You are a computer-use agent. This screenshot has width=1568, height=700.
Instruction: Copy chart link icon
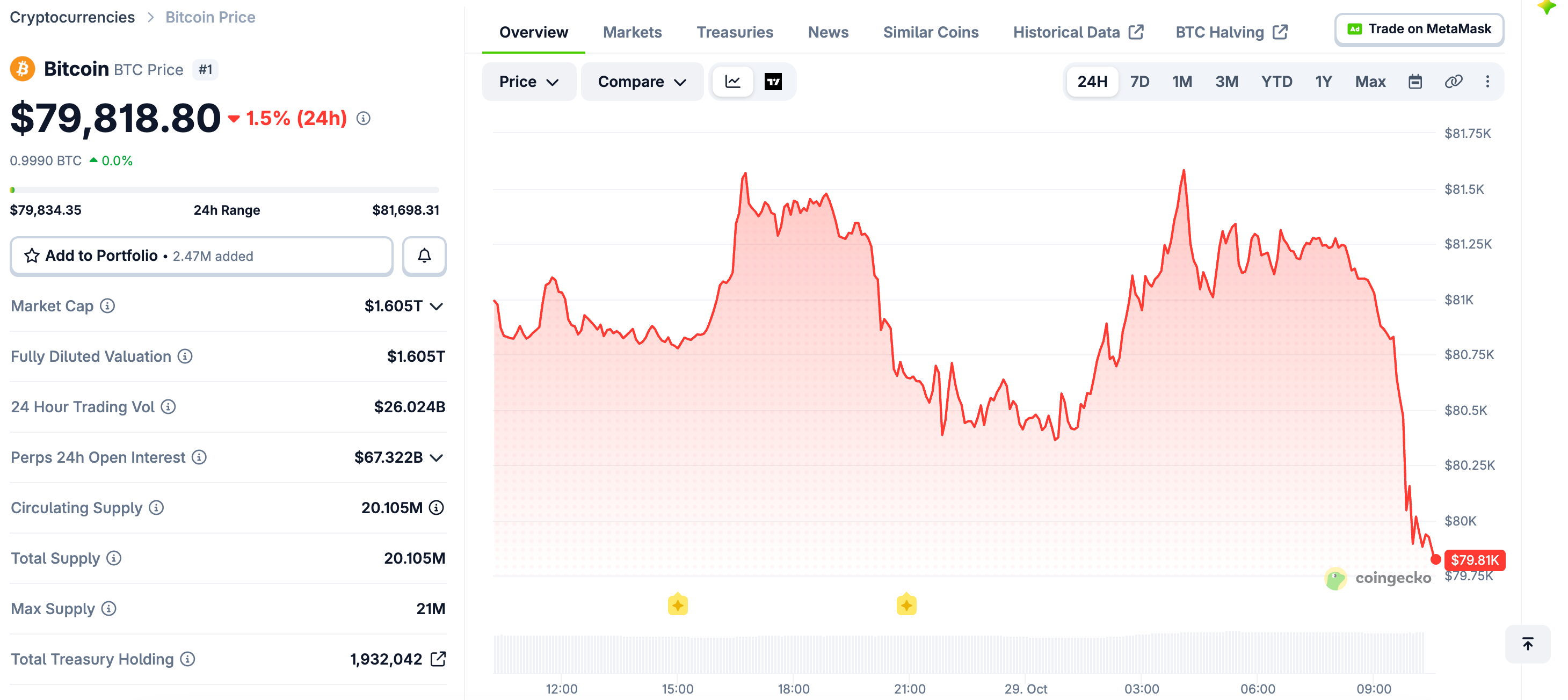[1453, 82]
